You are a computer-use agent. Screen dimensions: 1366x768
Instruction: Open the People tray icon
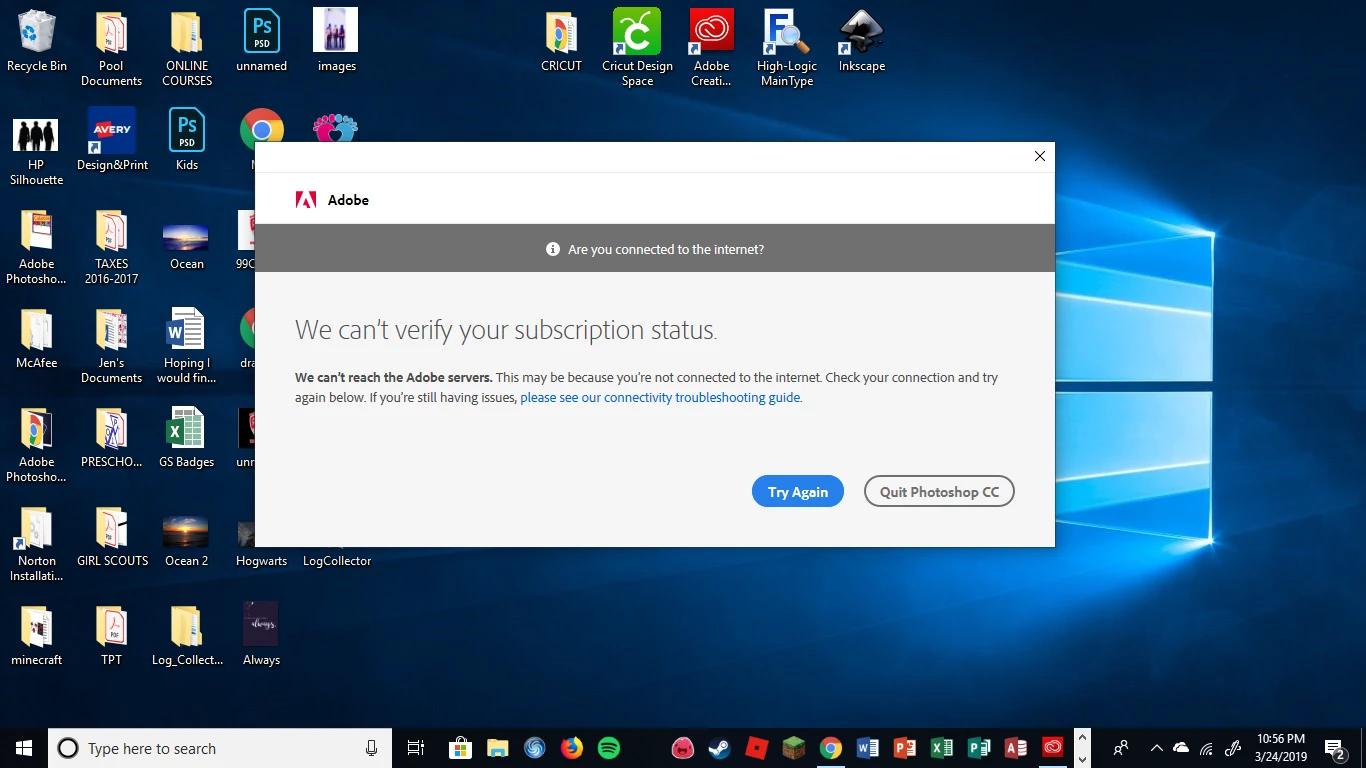tap(1121, 748)
